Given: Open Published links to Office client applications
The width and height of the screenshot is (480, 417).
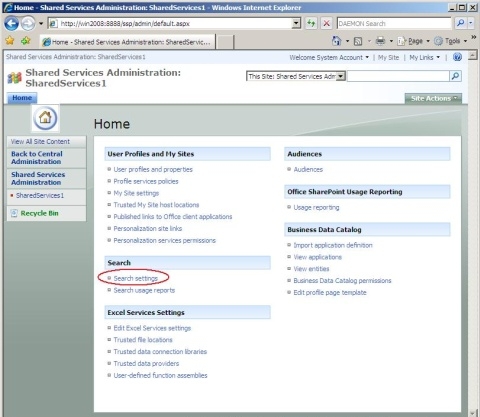Looking at the screenshot, I should (x=173, y=217).
